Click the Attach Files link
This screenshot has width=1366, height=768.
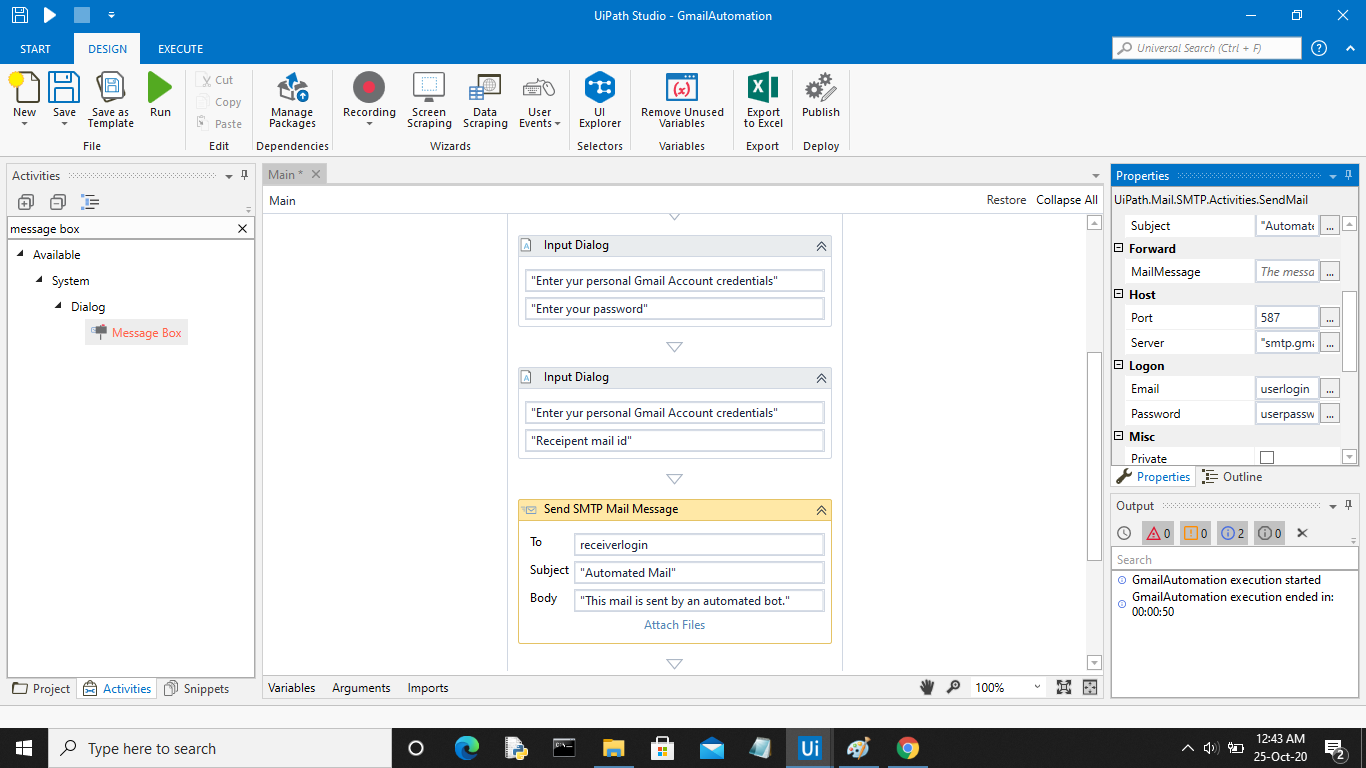point(674,625)
